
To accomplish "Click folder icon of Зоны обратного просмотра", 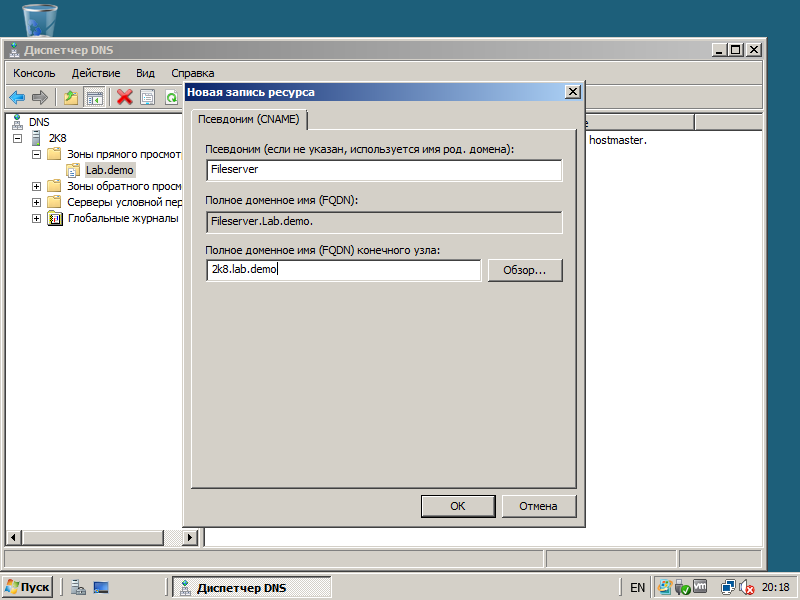I will coord(54,186).
